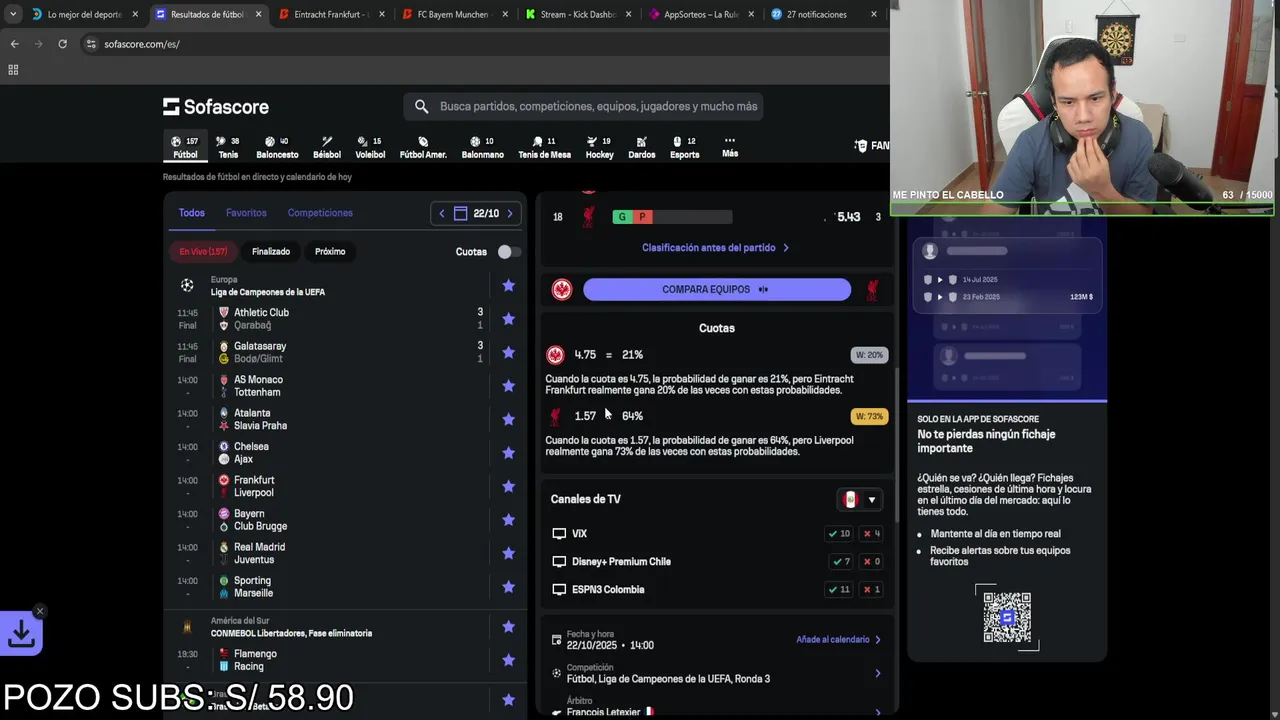Click the Liverpool crest beside Compara Equipos
This screenshot has height=720, width=1280.
[x=872, y=289]
